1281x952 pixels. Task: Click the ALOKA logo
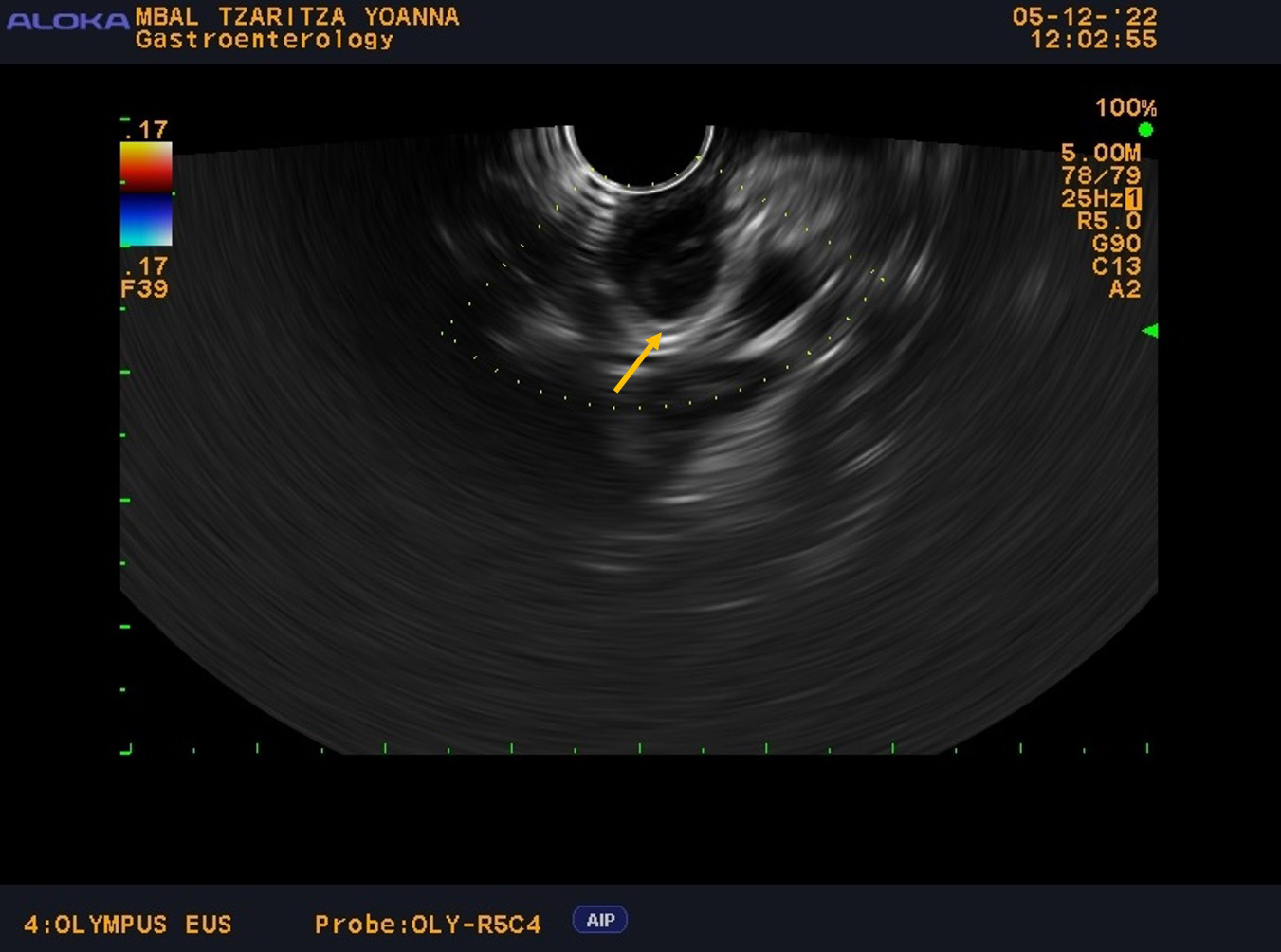click(66, 20)
